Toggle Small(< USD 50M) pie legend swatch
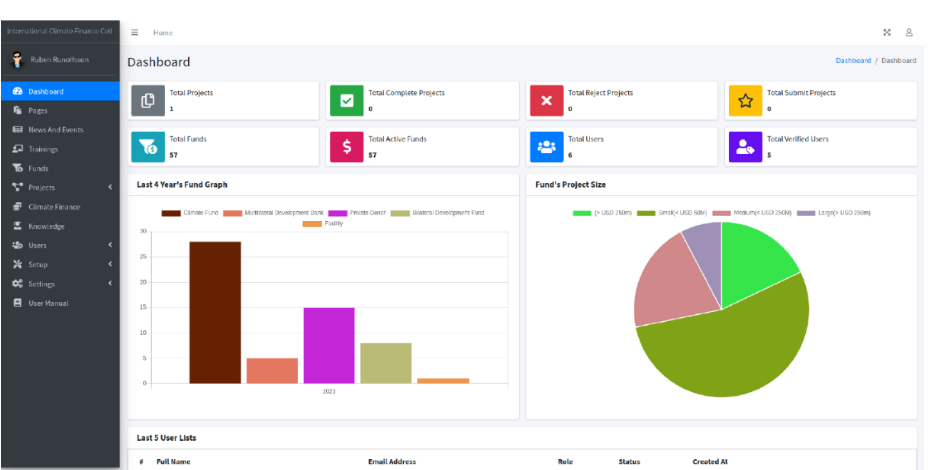 pyautogui.click(x=646, y=213)
